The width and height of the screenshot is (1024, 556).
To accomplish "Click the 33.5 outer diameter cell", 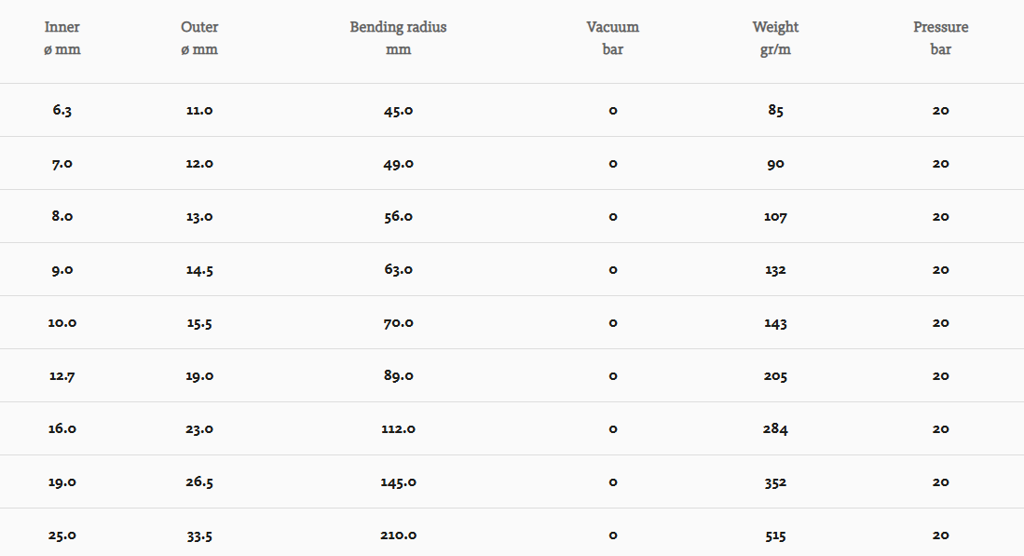I will pyautogui.click(x=199, y=535).
